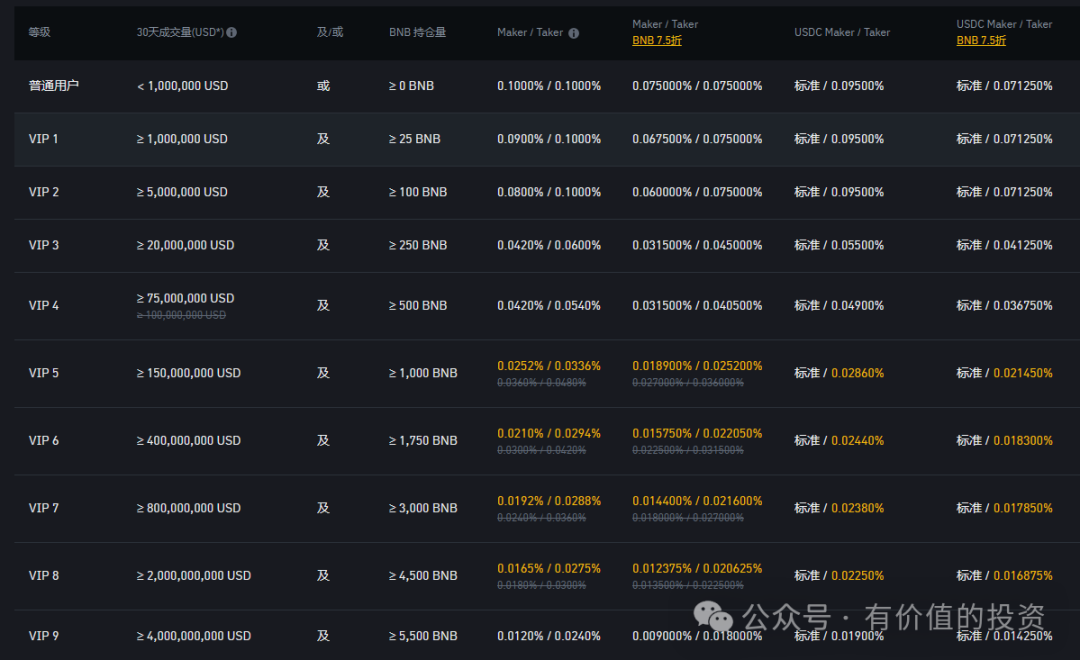
Task: Select the ≥ 400,000,000 USD cell
Action: 189,441
